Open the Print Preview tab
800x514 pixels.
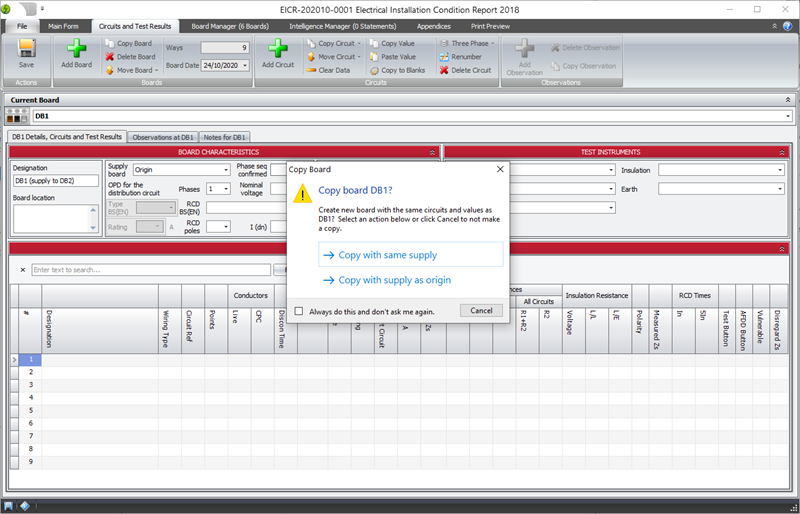tap(490, 26)
